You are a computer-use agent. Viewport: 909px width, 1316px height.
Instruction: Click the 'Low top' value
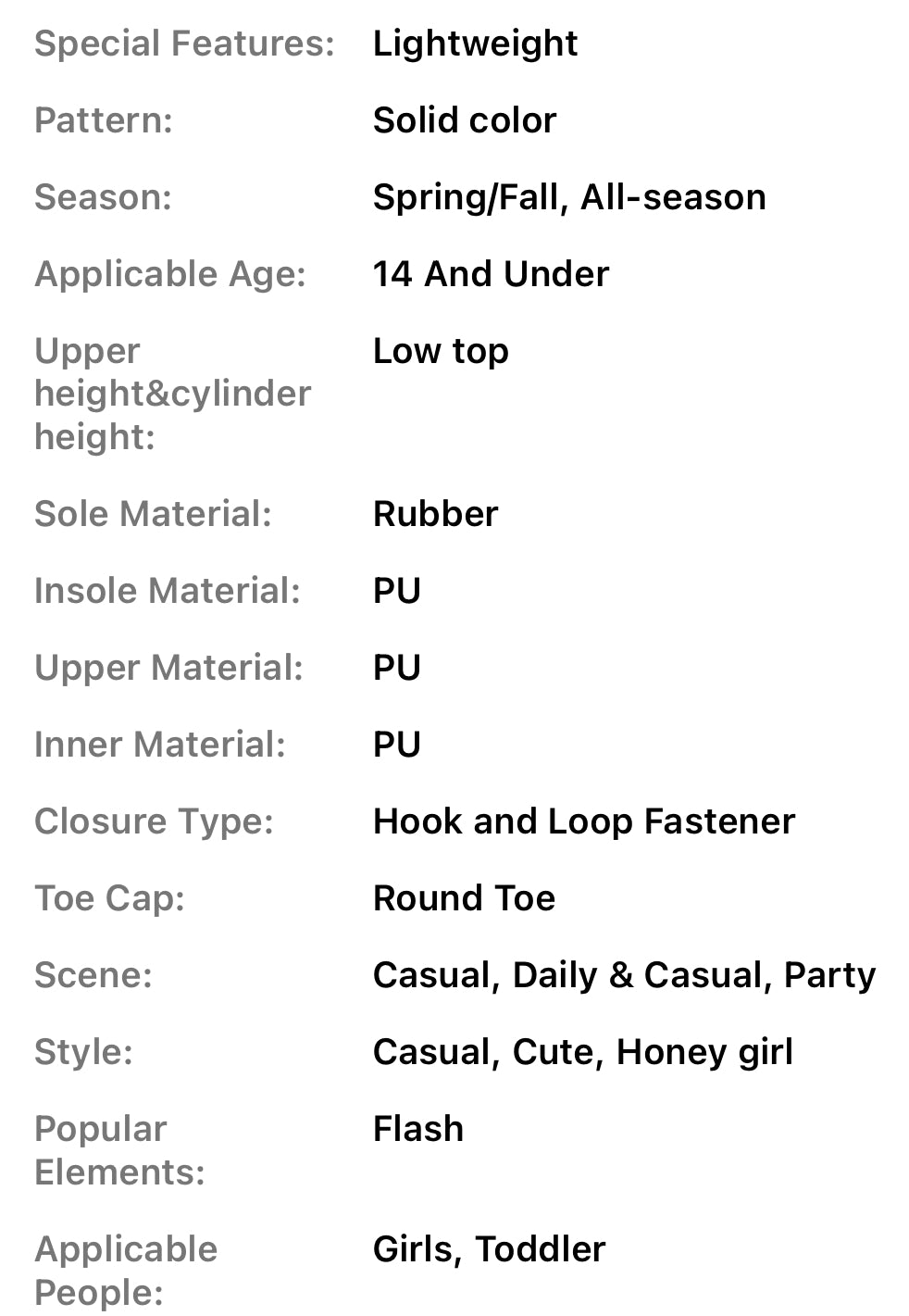point(441,351)
